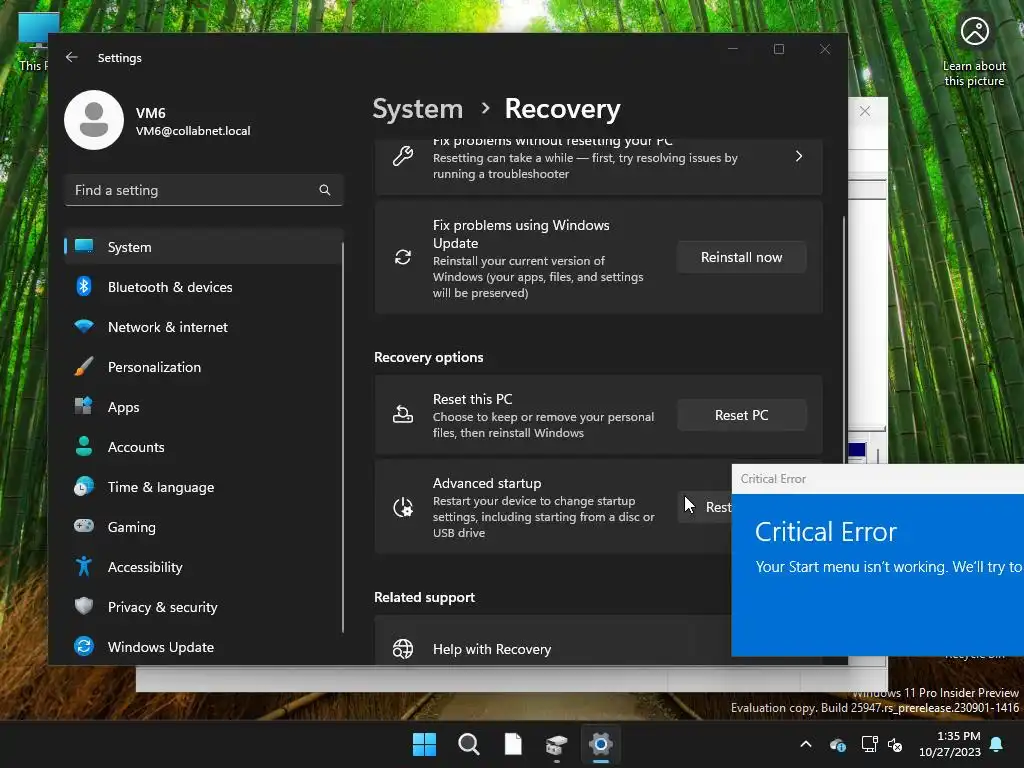Click the Bluetooth icon in sidebar

(84, 286)
